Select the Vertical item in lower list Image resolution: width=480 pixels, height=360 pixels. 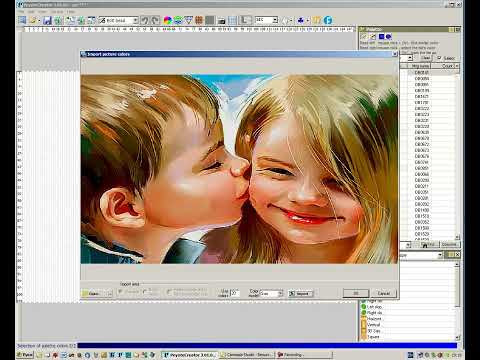click(x=373, y=325)
